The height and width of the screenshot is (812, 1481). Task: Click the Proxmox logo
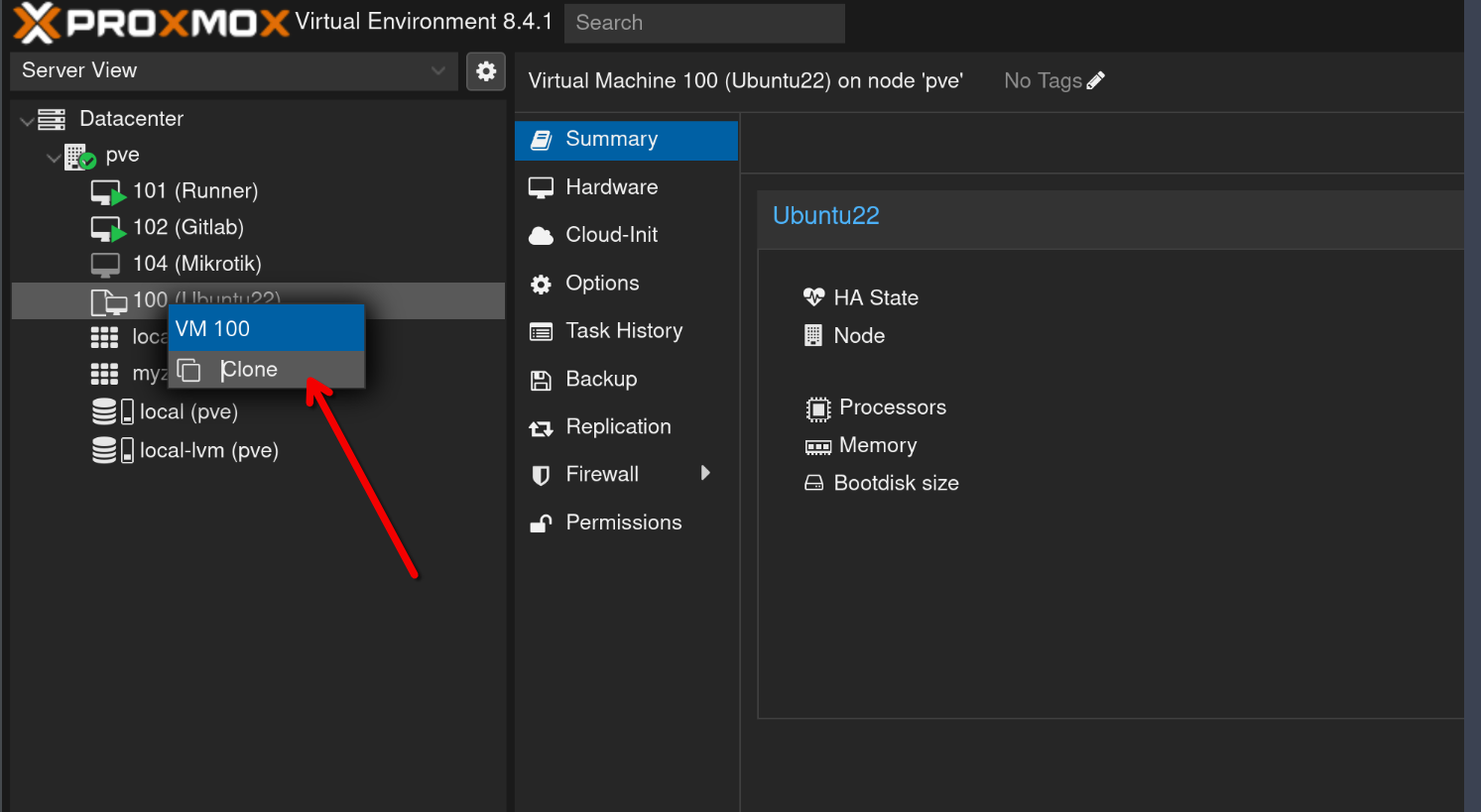pos(151,22)
